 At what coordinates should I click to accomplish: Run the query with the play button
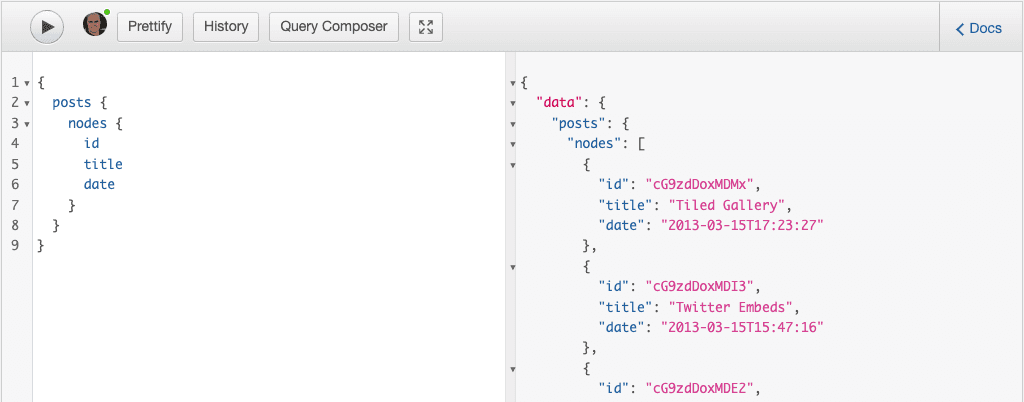[47, 27]
